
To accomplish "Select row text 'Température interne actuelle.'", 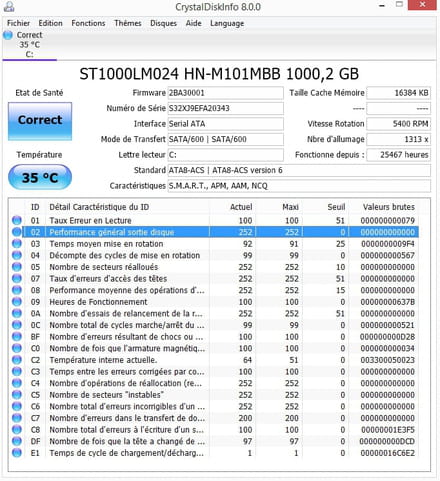I will coord(103,360).
